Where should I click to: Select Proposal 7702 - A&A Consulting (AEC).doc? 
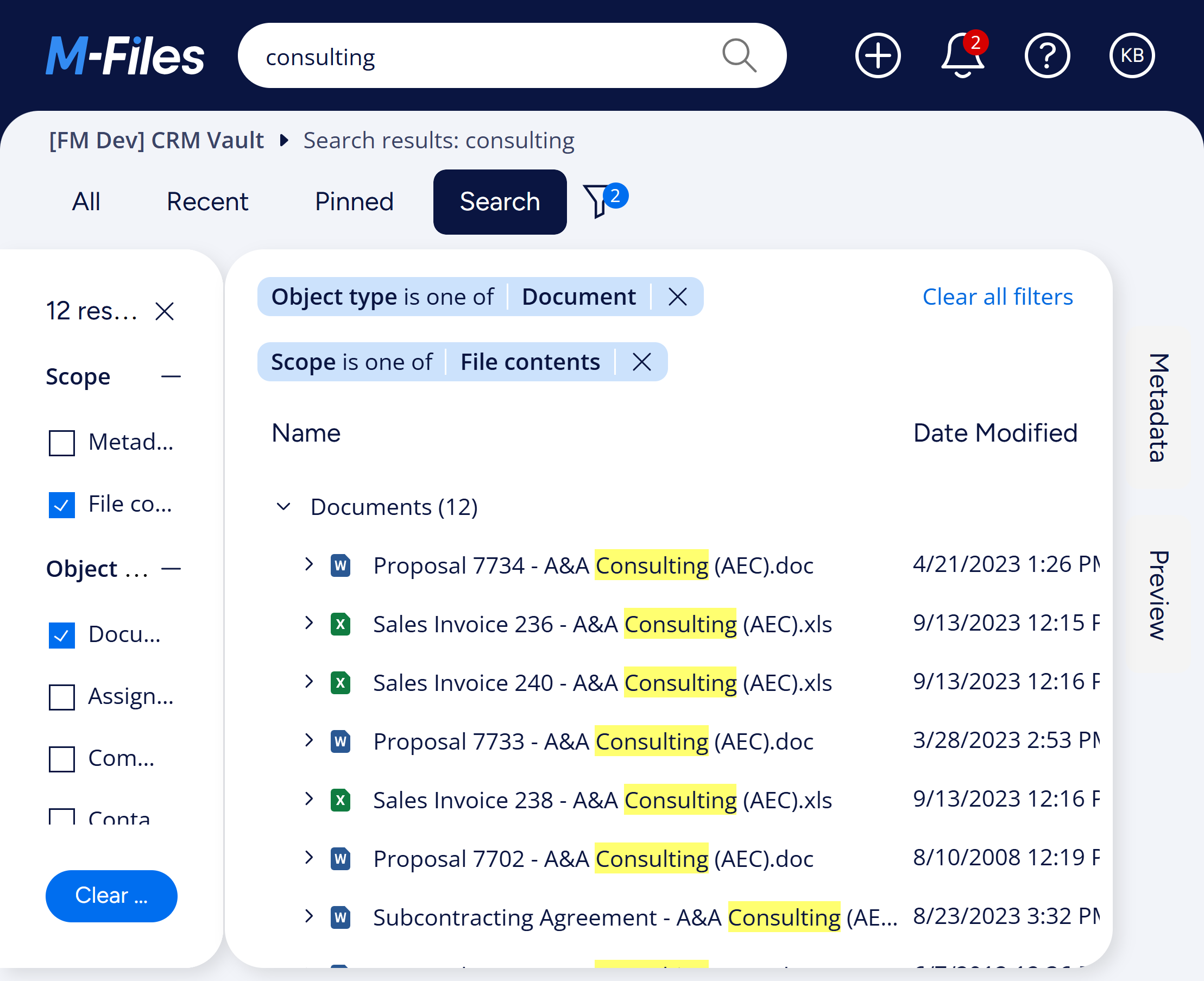pos(593,859)
